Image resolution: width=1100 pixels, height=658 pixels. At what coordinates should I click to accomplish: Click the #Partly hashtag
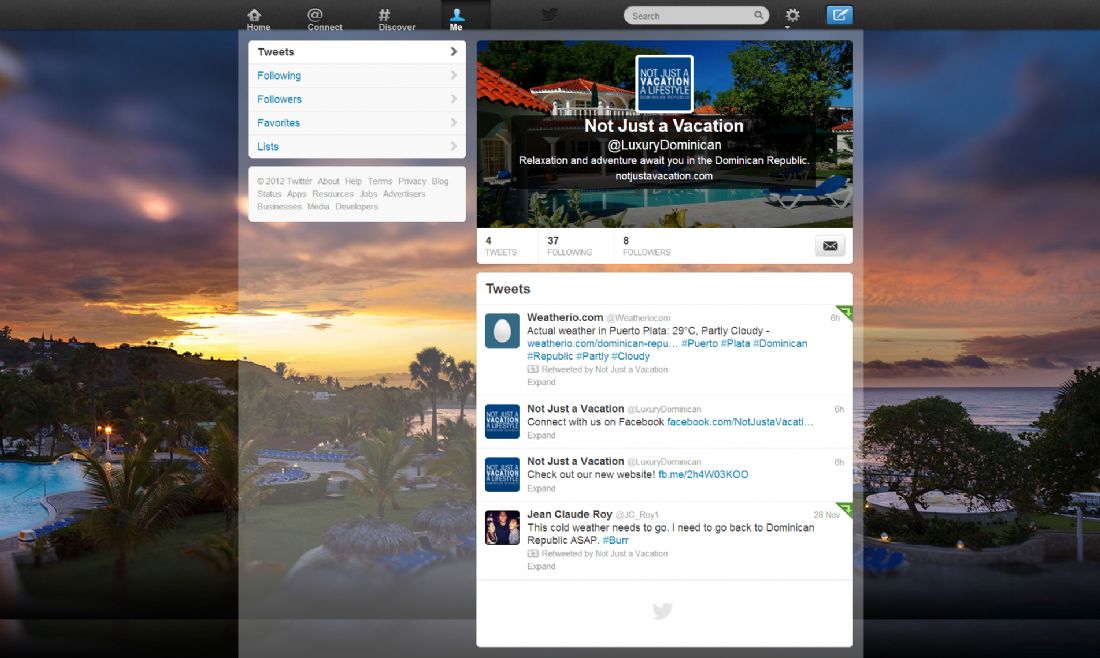[x=592, y=356]
